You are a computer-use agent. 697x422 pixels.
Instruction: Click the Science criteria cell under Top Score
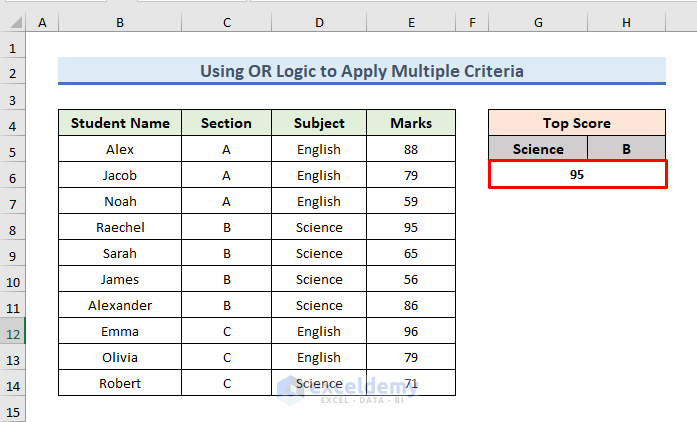(x=538, y=149)
